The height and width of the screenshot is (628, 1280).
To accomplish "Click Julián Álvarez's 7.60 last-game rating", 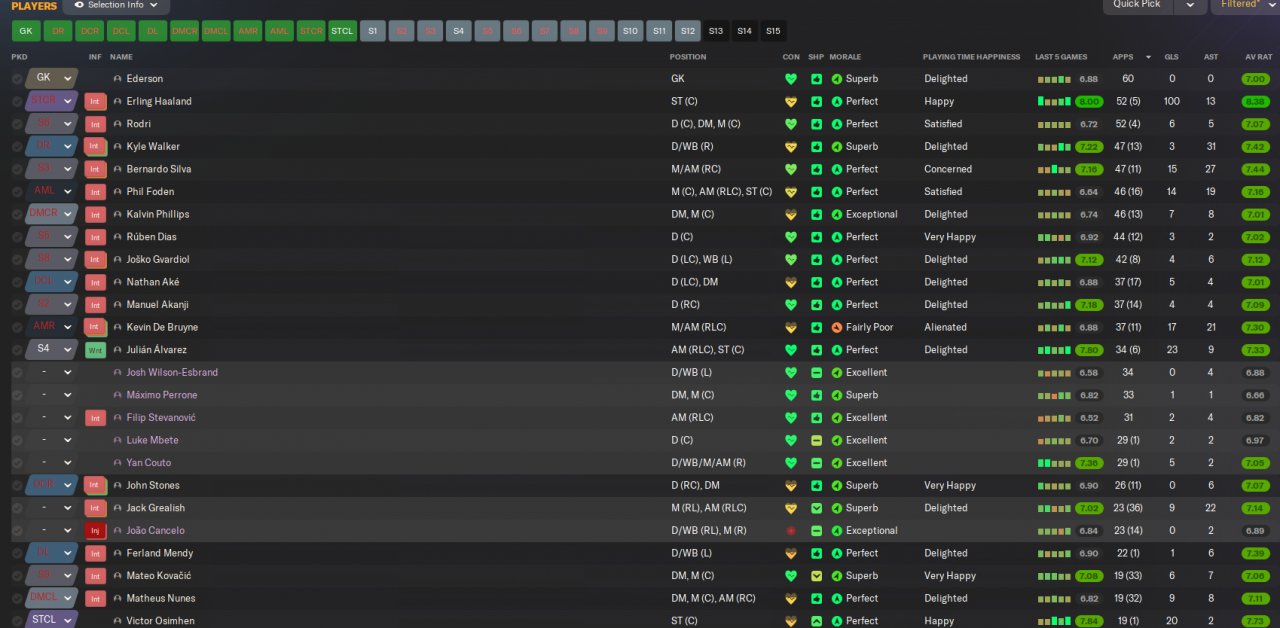I will (1089, 350).
